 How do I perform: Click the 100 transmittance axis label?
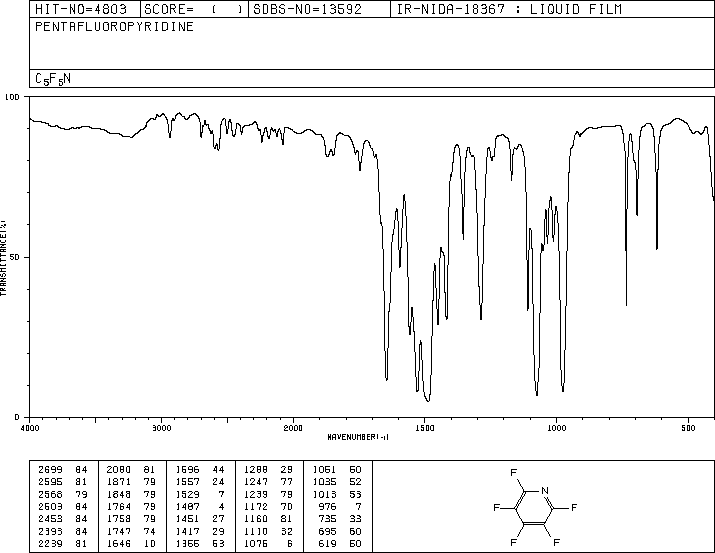click(x=12, y=97)
